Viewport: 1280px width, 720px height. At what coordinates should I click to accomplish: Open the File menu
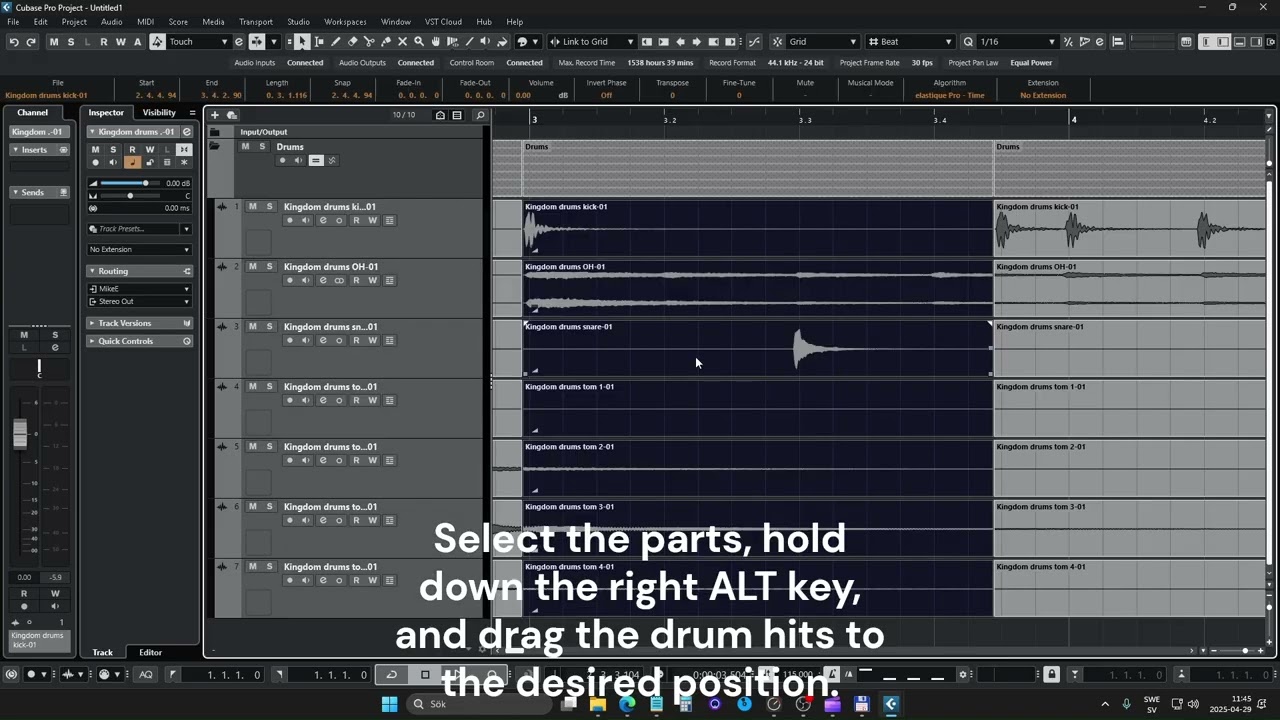tap(13, 21)
